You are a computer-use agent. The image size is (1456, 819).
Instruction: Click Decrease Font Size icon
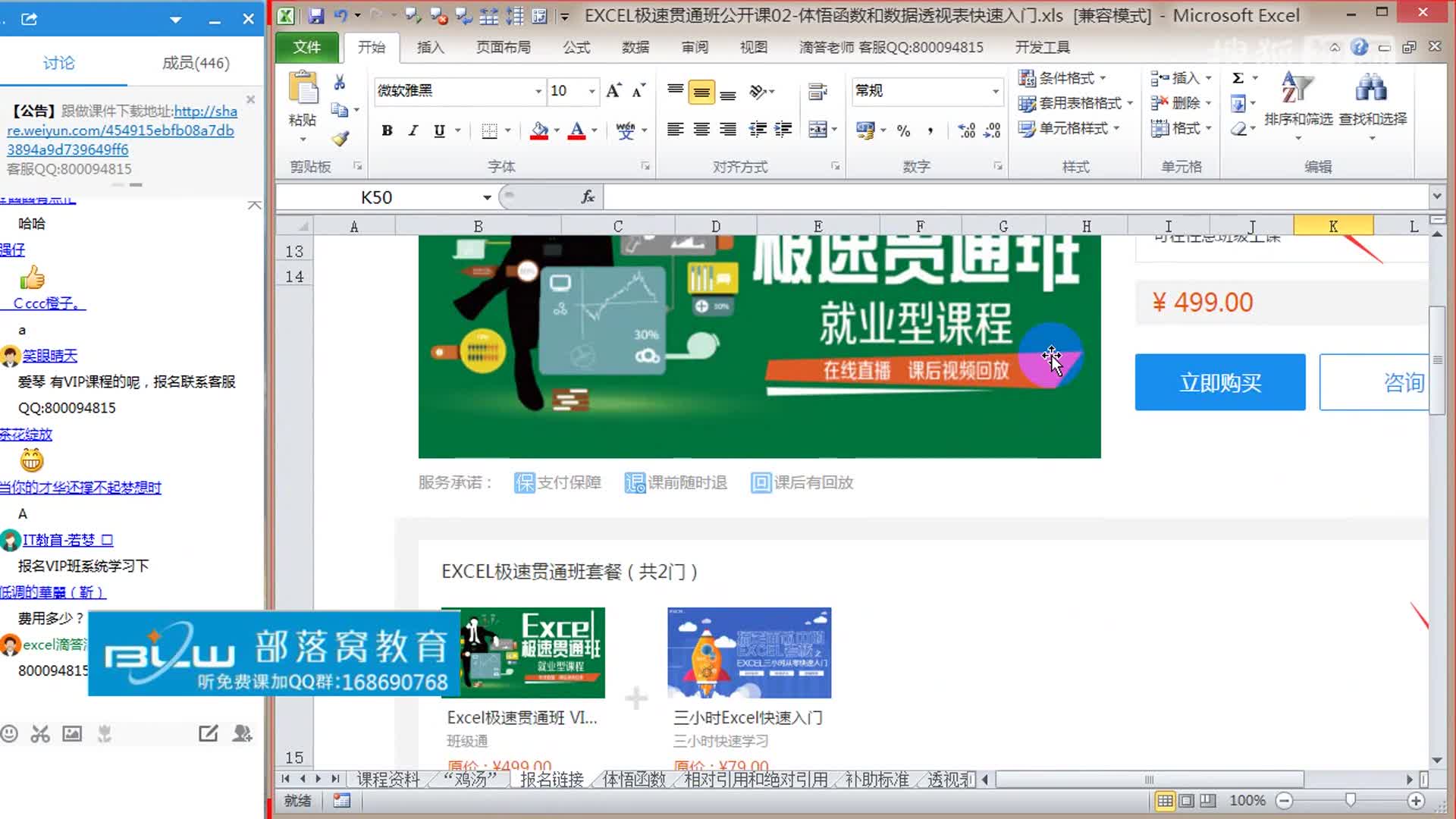[x=639, y=91]
